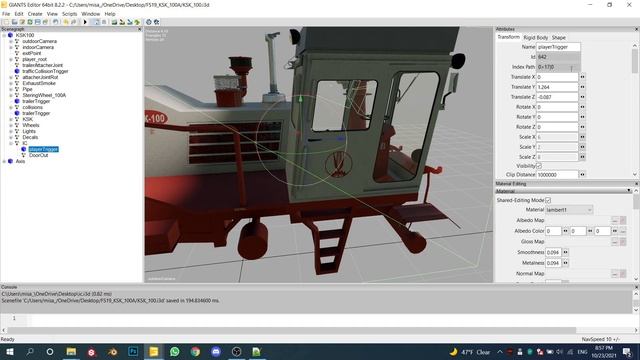Expand the Wheels tree node
Screen dimensions: 640x360
[x=11, y=125]
